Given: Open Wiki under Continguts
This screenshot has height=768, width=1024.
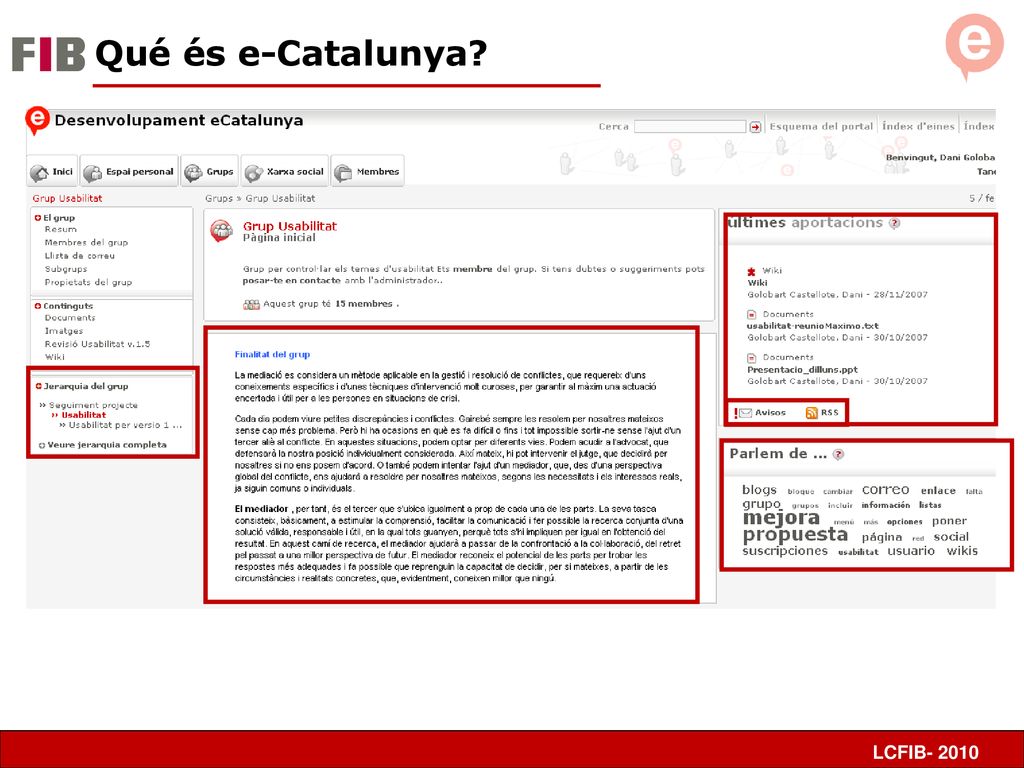Looking at the screenshot, I should coord(55,357).
